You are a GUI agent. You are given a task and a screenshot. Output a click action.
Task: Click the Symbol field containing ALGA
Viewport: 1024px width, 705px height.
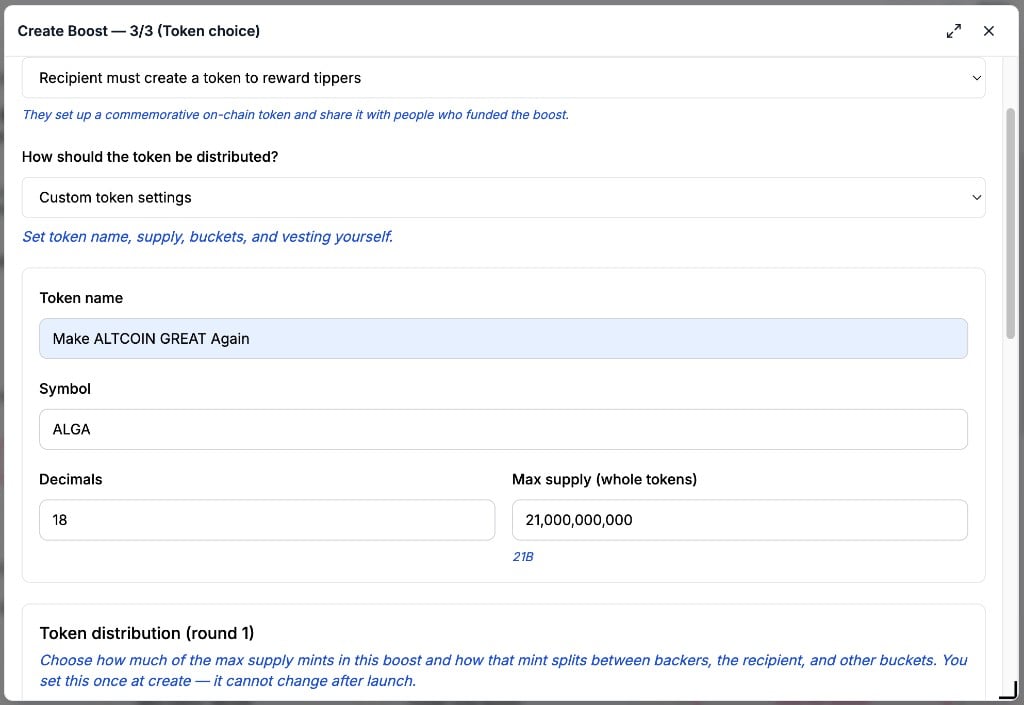pyautogui.click(x=504, y=429)
